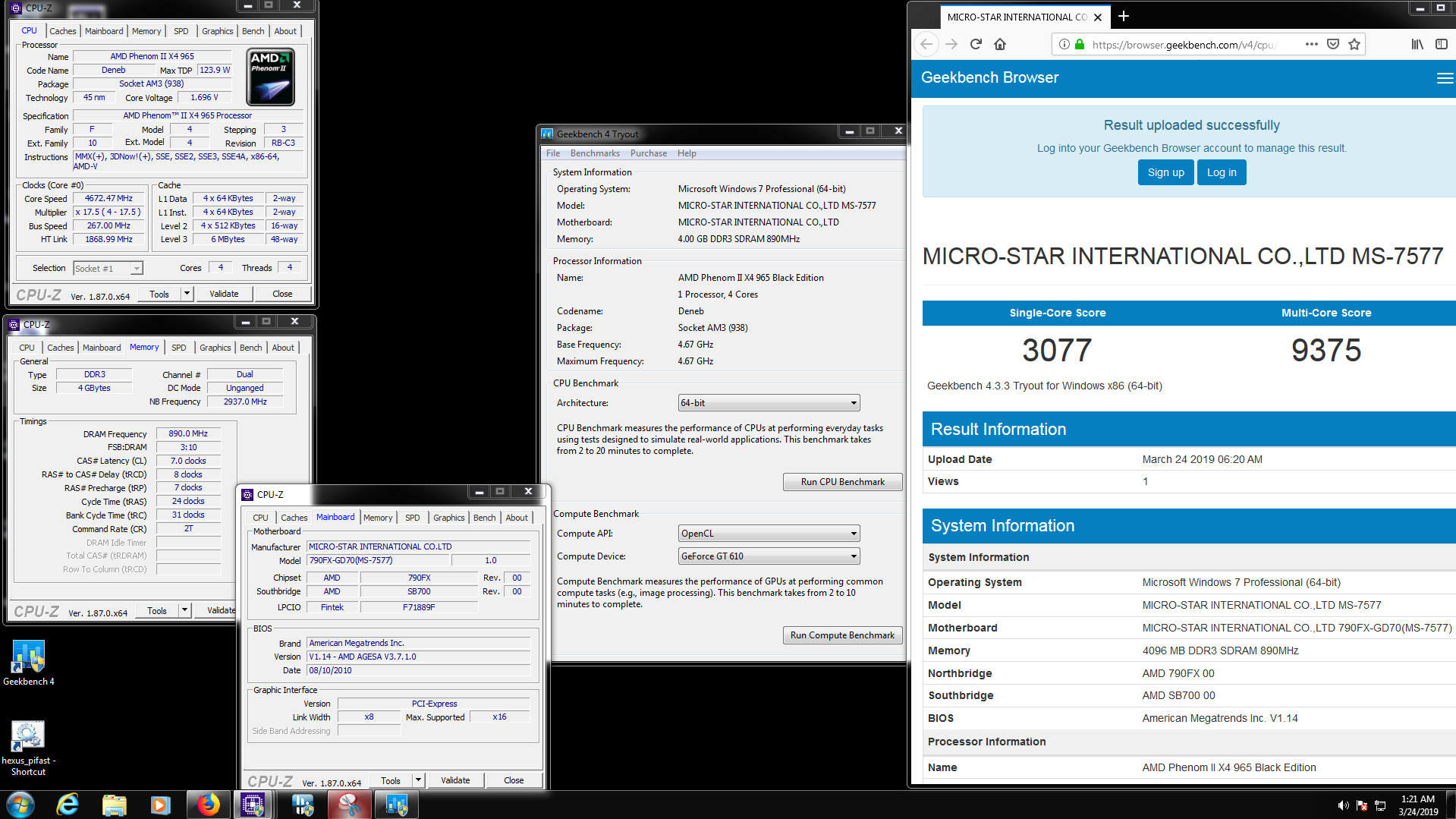Image resolution: width=1456 pixels, height=819 pixels.
Task: Click BIOS Version V1.14 field
Action: [418, 657]
